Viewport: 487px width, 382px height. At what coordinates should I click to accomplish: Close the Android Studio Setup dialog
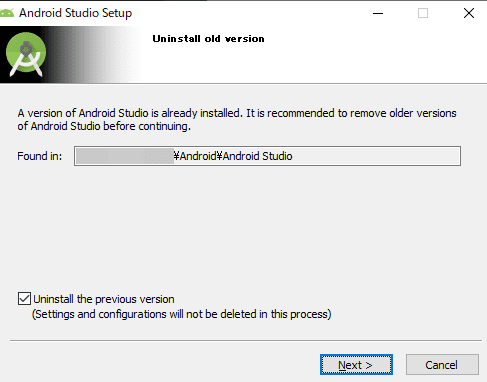click(x=469, y=13)
